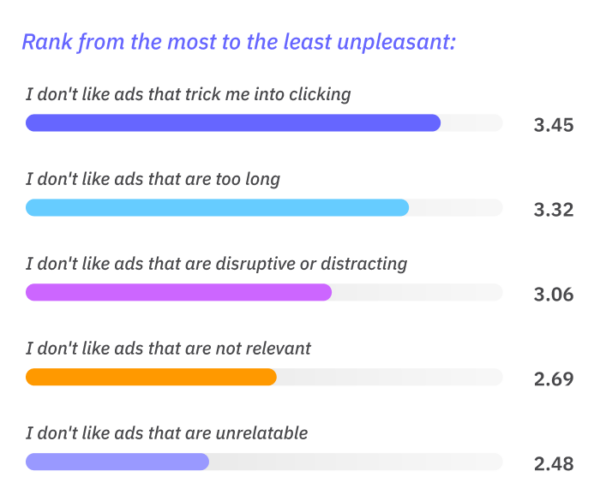The height and width of the screenshot is (501, 600).
Task: Click unfilled gray track of the unrelatable bar
Action: 356,462
